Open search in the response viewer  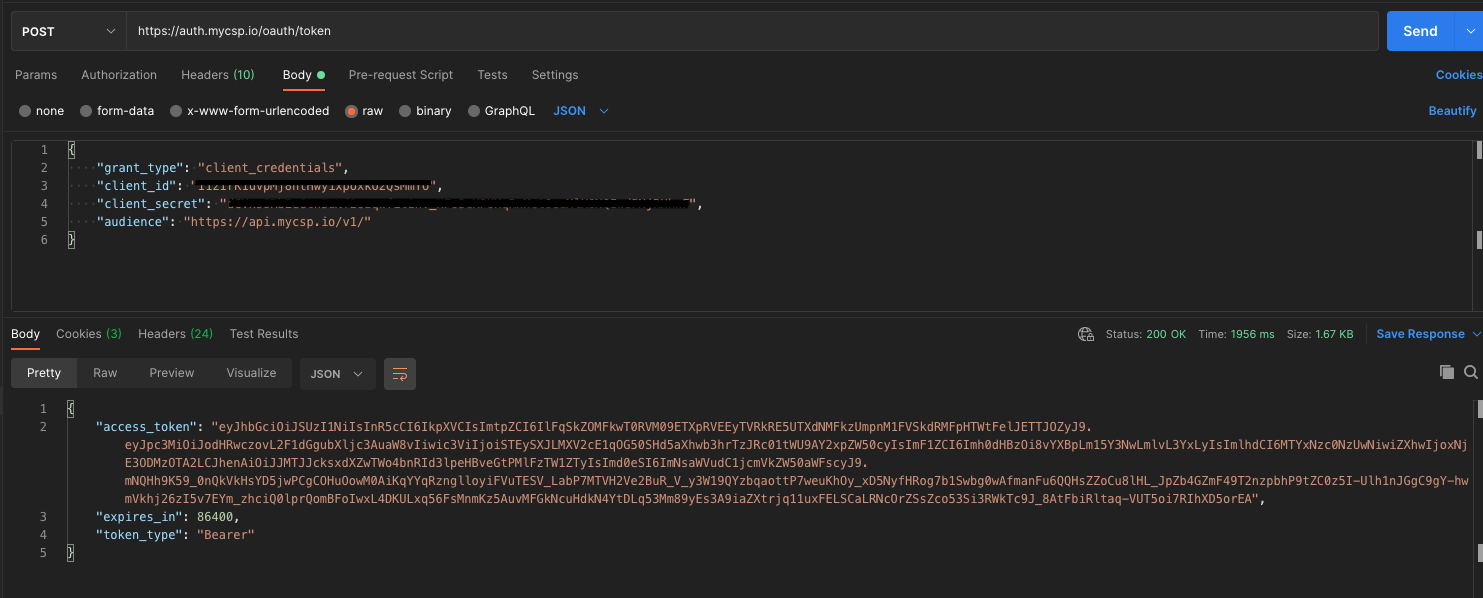1472,371
